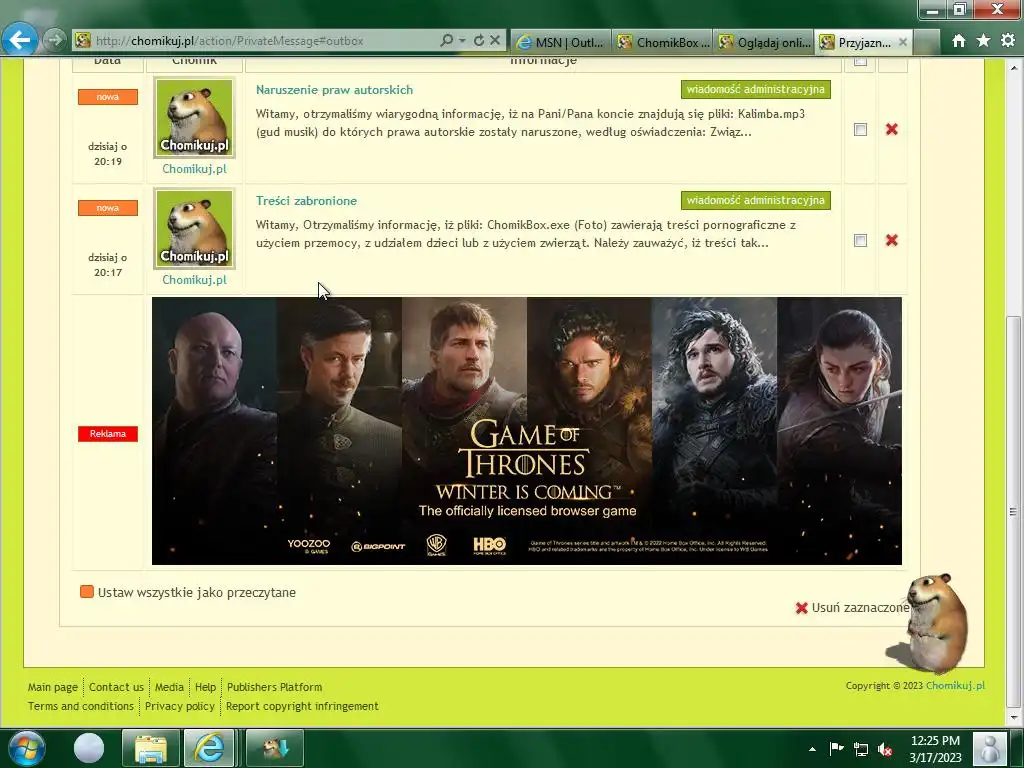Open Internet Explorer taskbar icon
Viewport: 1024px width, 768px height.
(x=209, y=748)
